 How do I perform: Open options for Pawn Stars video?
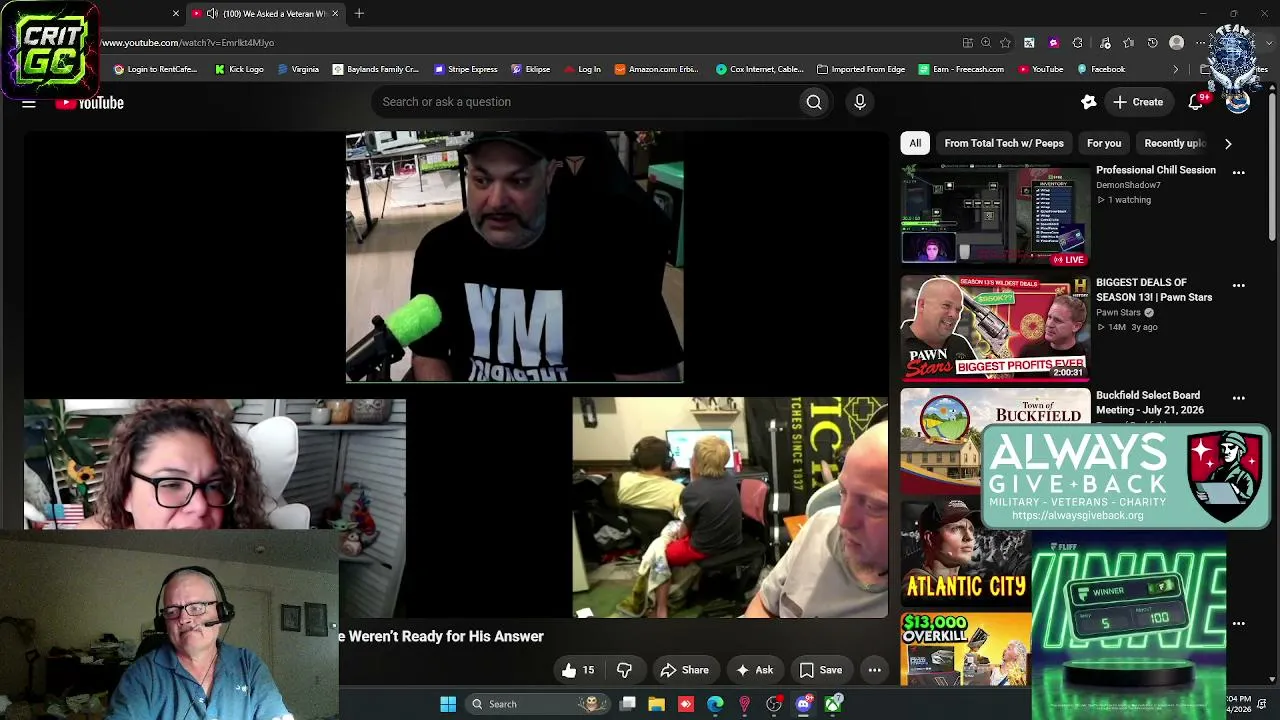point(1238,286)
